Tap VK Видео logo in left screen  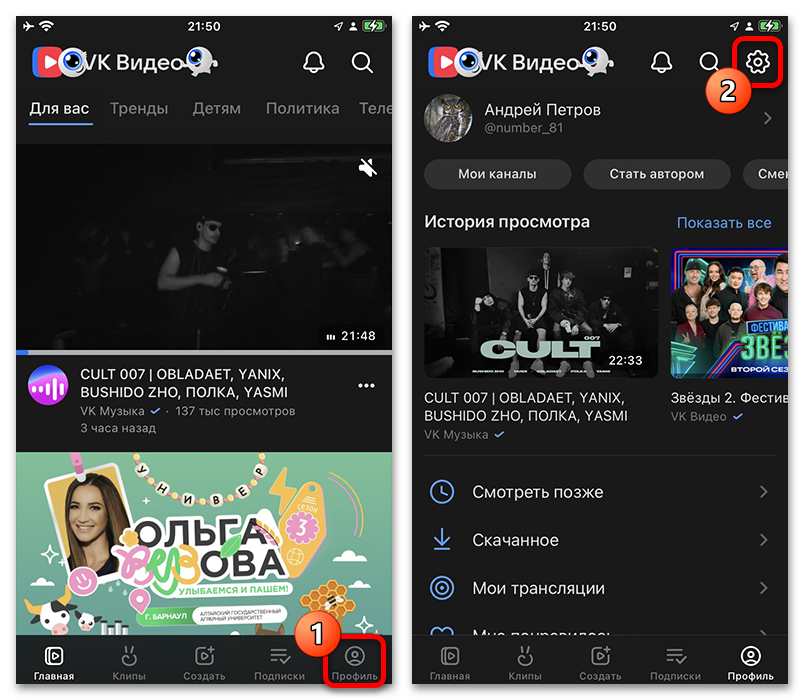(125, 62)
